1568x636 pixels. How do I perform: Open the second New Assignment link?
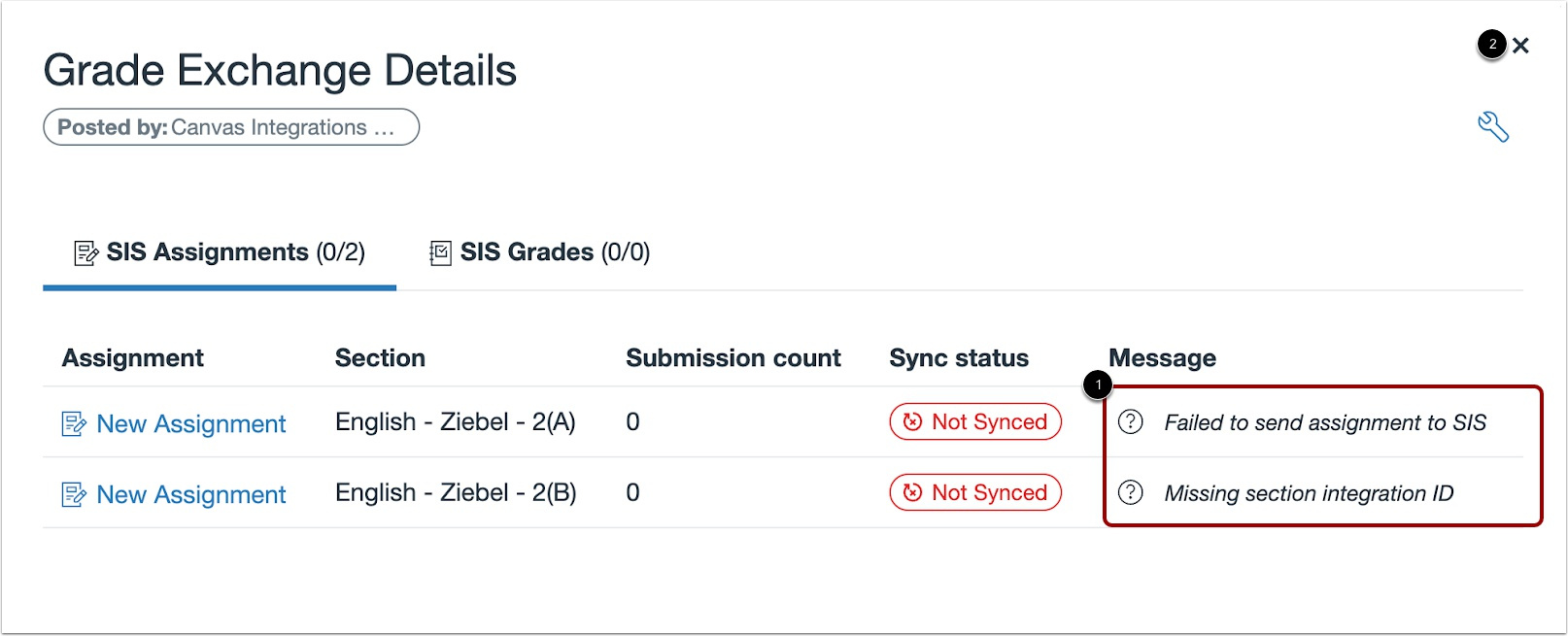coord(190,494)
